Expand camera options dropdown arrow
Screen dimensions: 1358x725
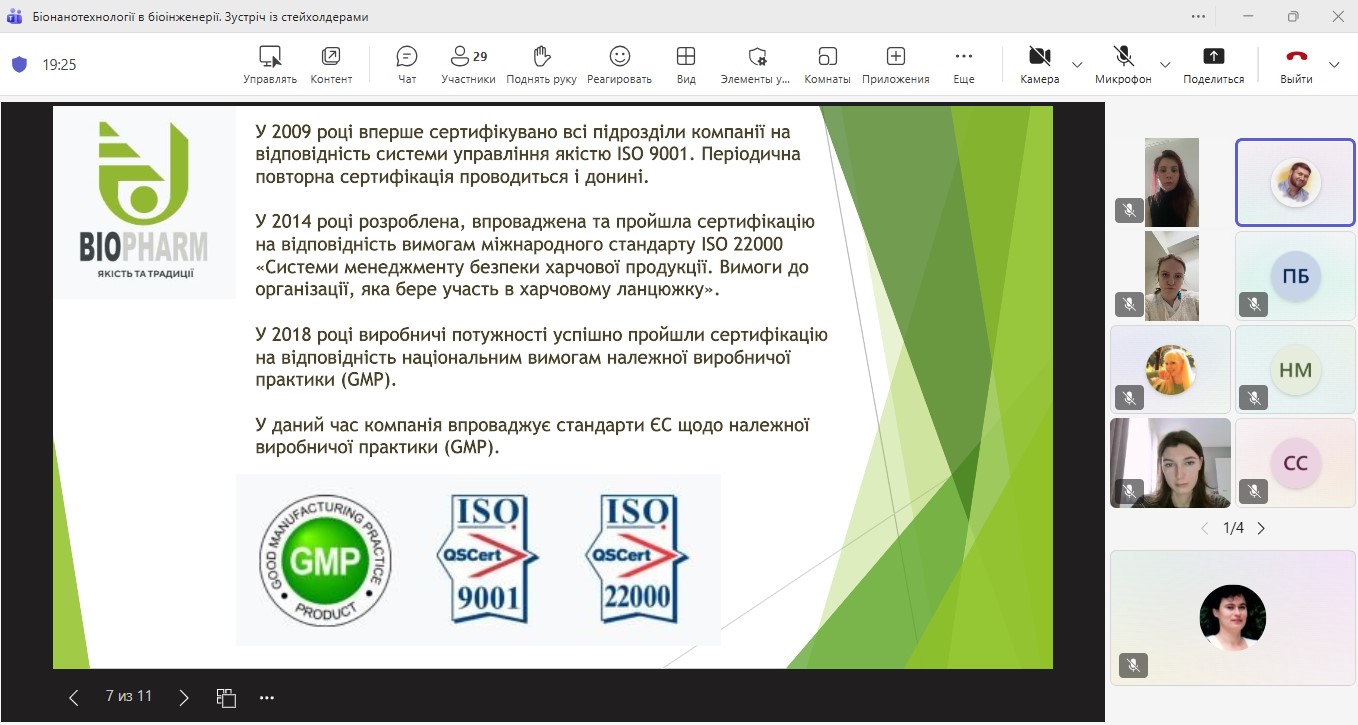pos(1077,65)
